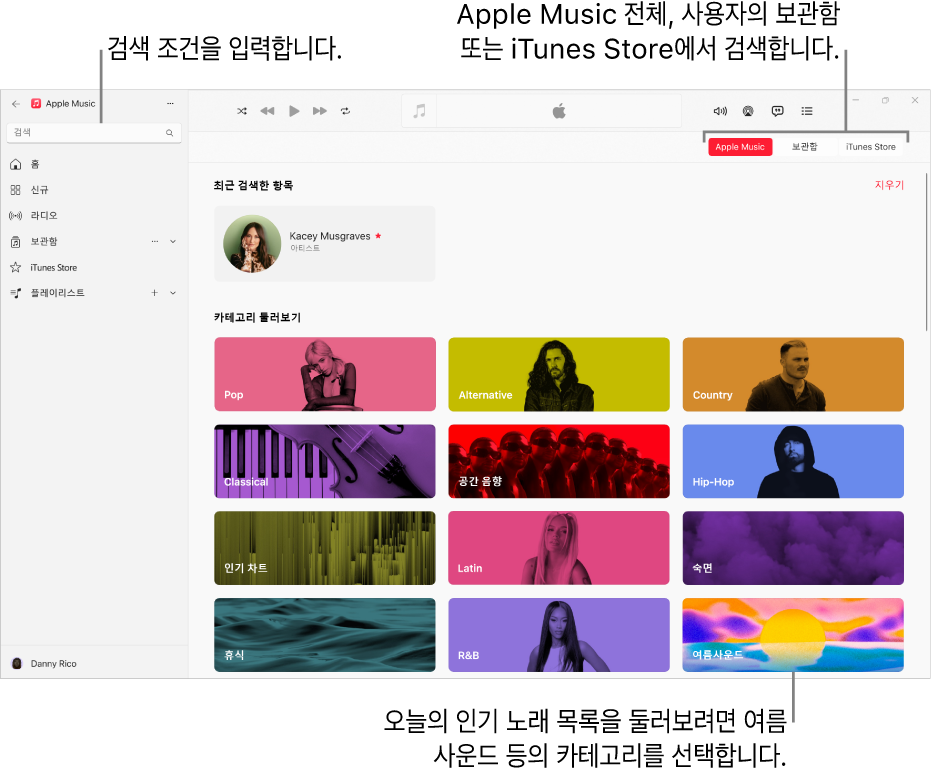Screen dimensions: 931x779
Task: Open the sidebar more options (…) menu
Action: [170, 103]
